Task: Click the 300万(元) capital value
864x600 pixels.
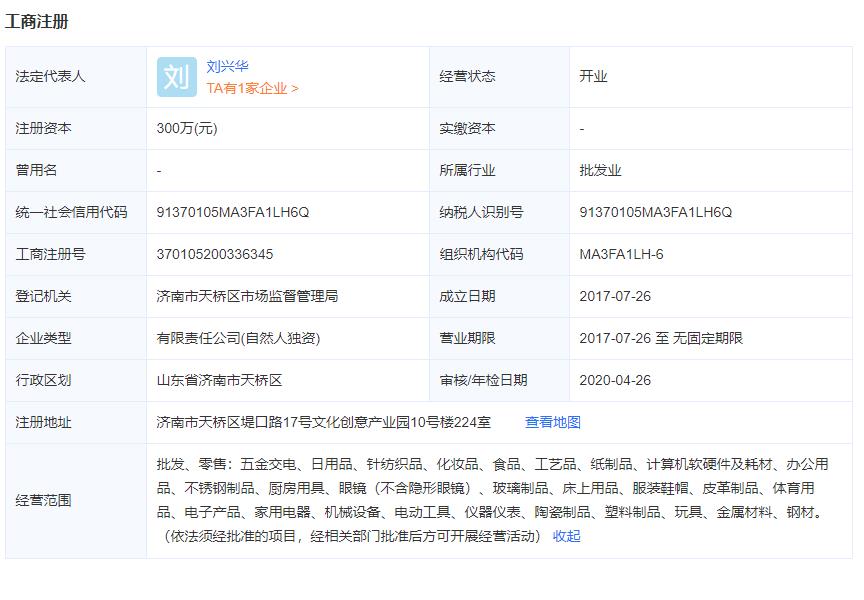Action: 187,128
